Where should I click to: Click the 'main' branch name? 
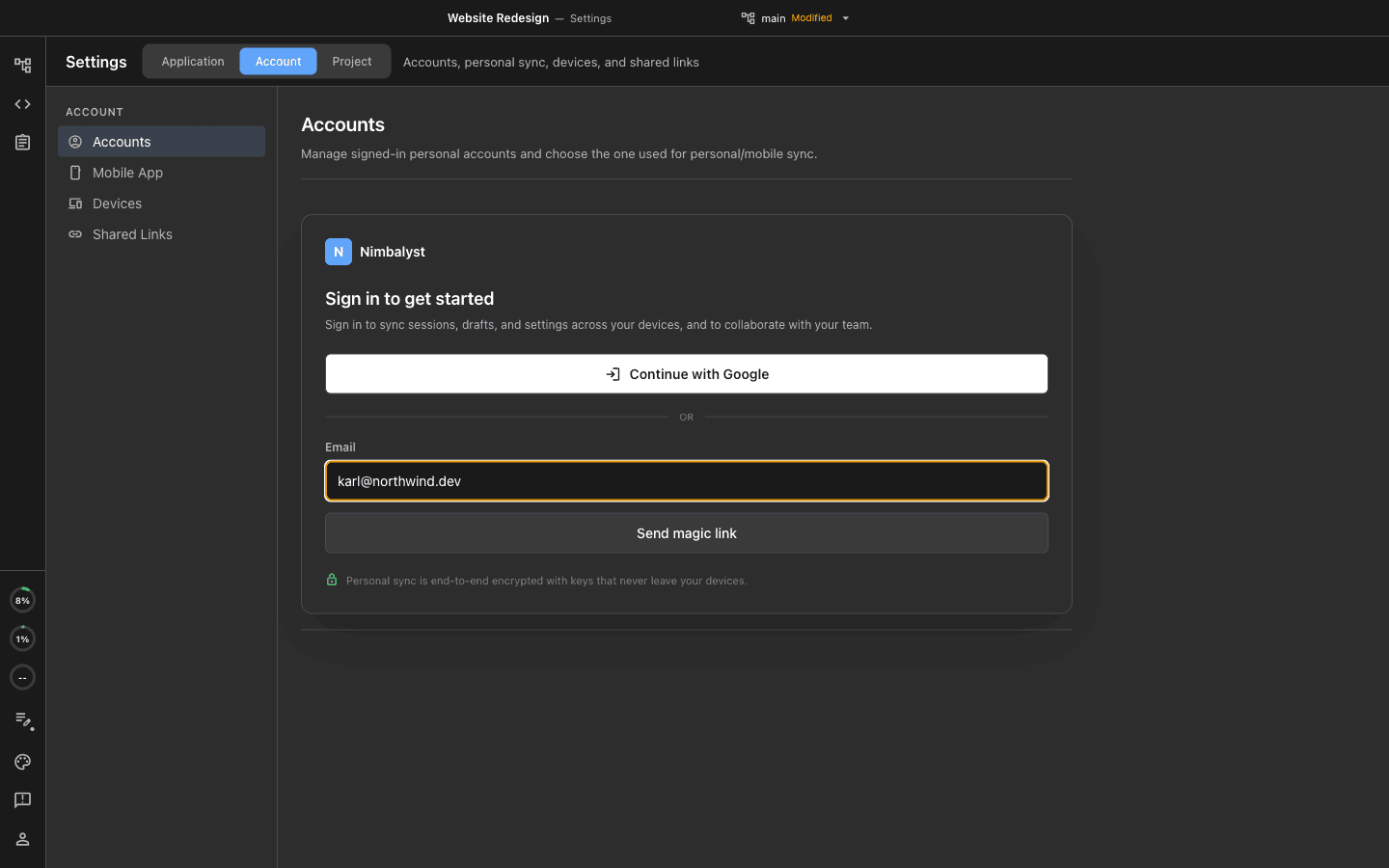(x=774, y=18)
